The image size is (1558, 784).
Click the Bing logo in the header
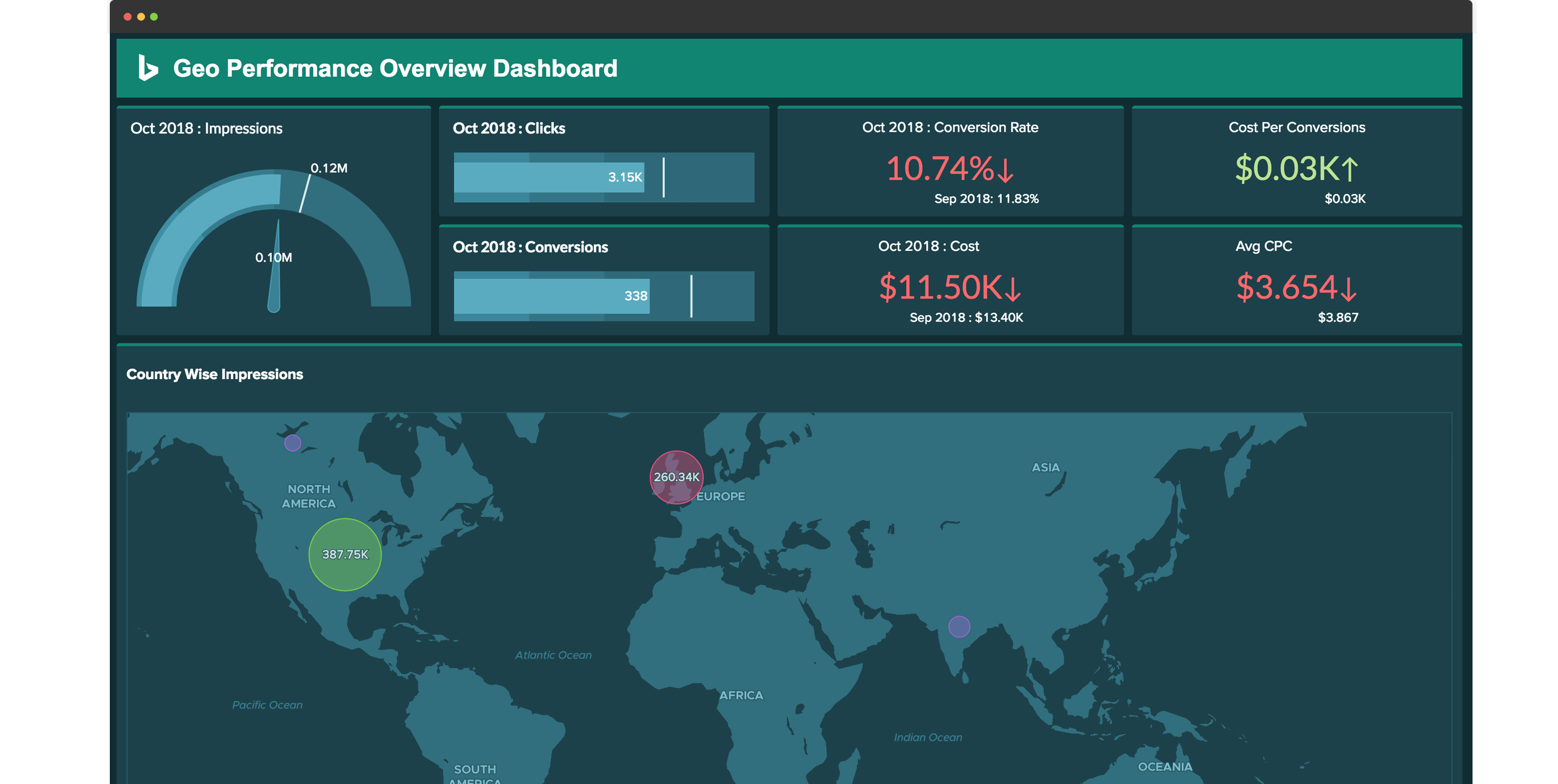coord(147,68)
